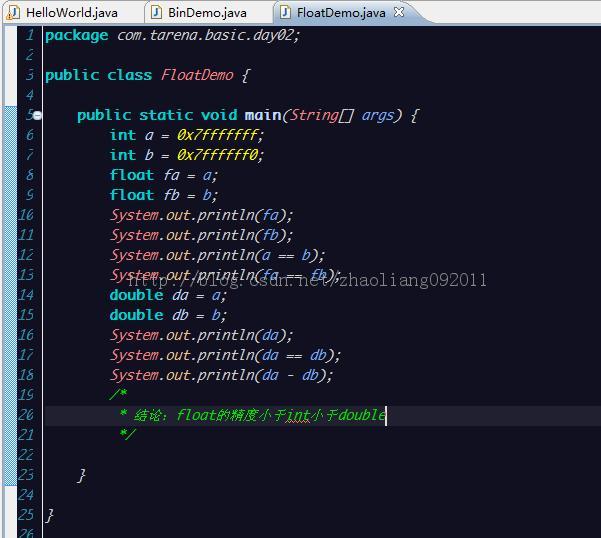Click the println(da == db) statement
The image size is (601, 538).
pyautogui.click(x=225, y=355)
